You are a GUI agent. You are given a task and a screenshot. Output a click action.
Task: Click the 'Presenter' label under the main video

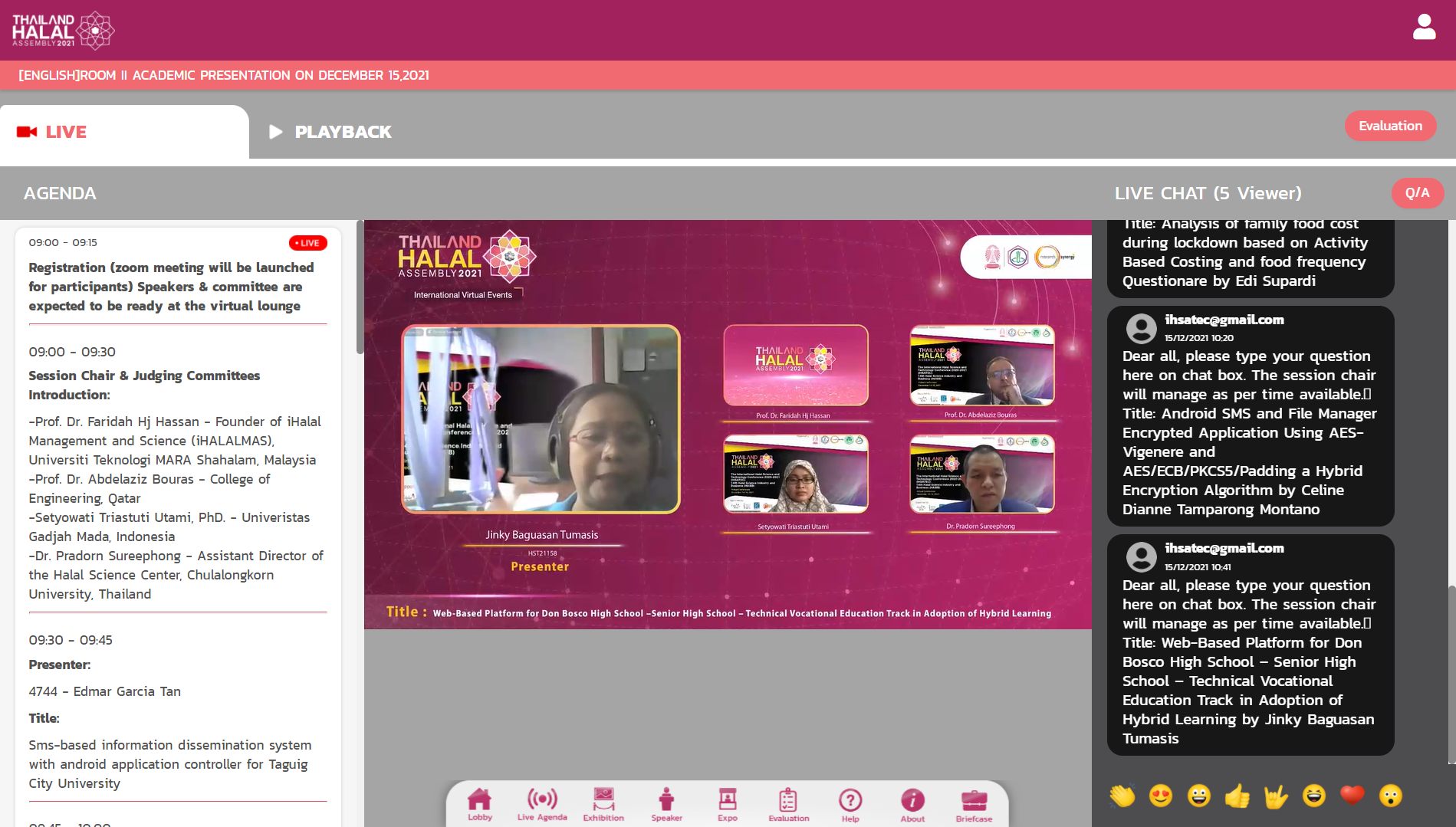(x=540, y=566)
